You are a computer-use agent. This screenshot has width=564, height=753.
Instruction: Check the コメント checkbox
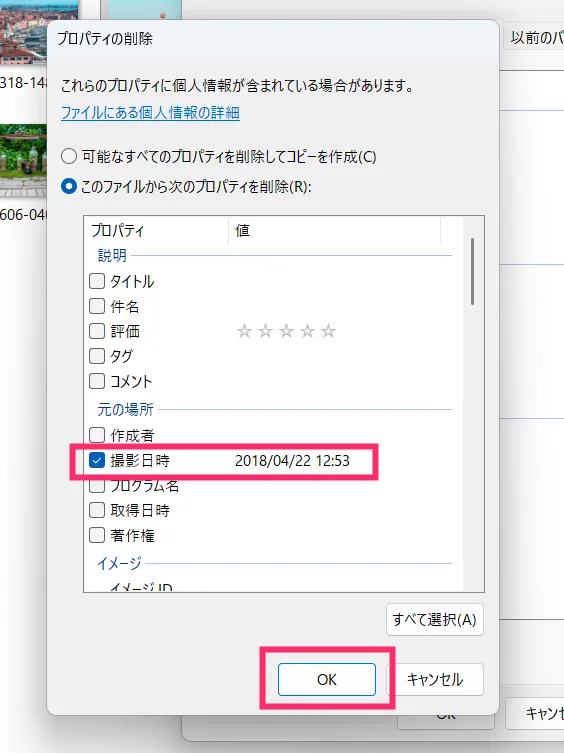click(x=97, y=381)
